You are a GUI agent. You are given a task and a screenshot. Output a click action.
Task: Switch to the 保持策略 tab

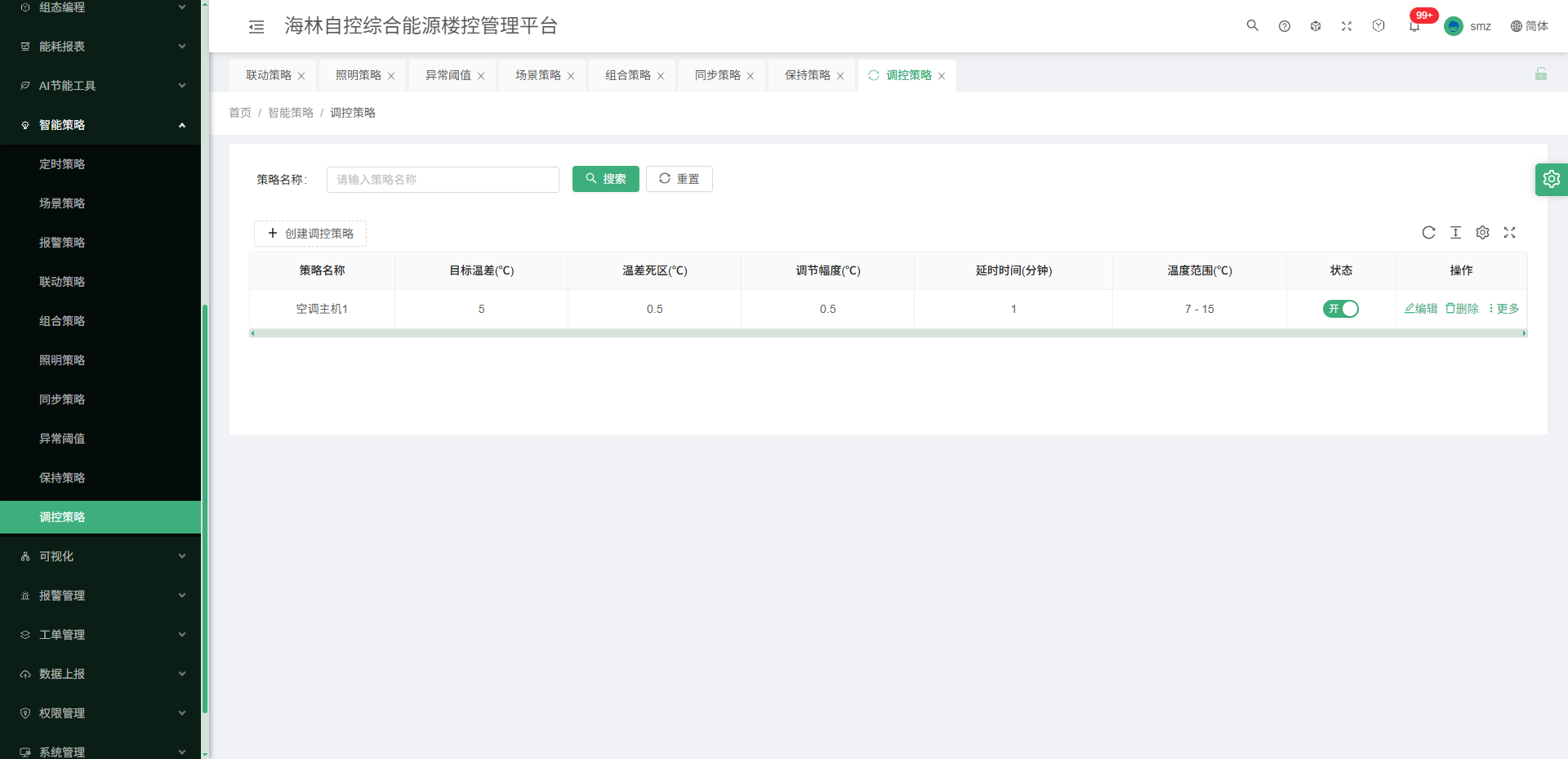[x=808, y=75]
